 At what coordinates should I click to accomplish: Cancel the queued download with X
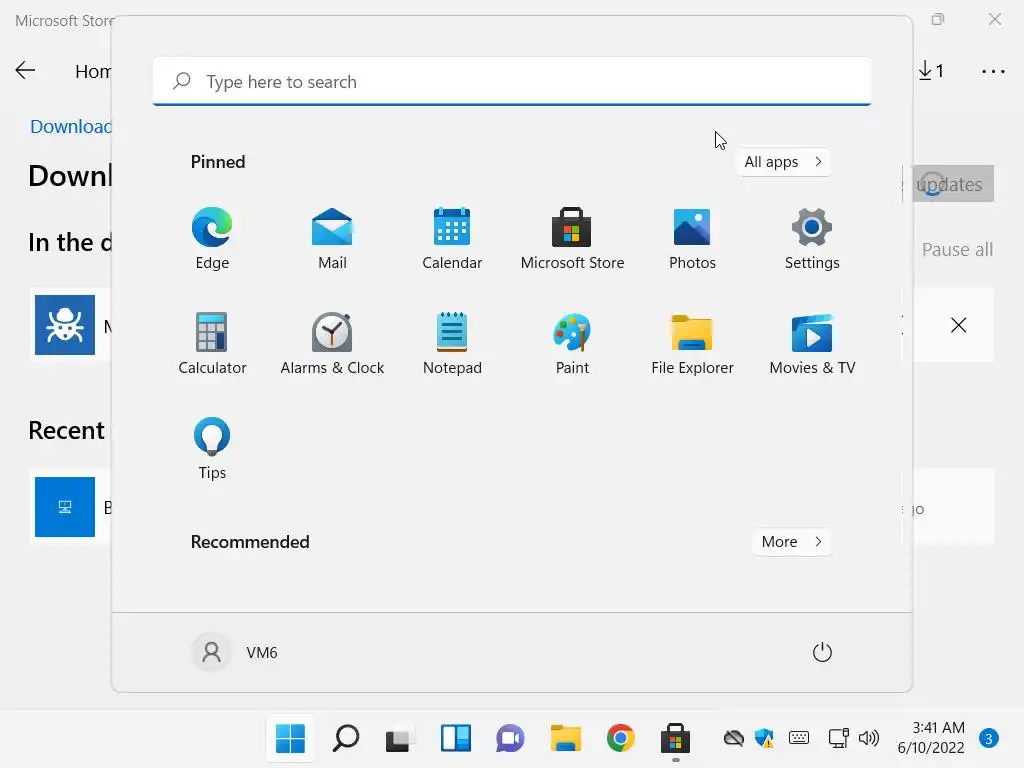click(958, 325)
